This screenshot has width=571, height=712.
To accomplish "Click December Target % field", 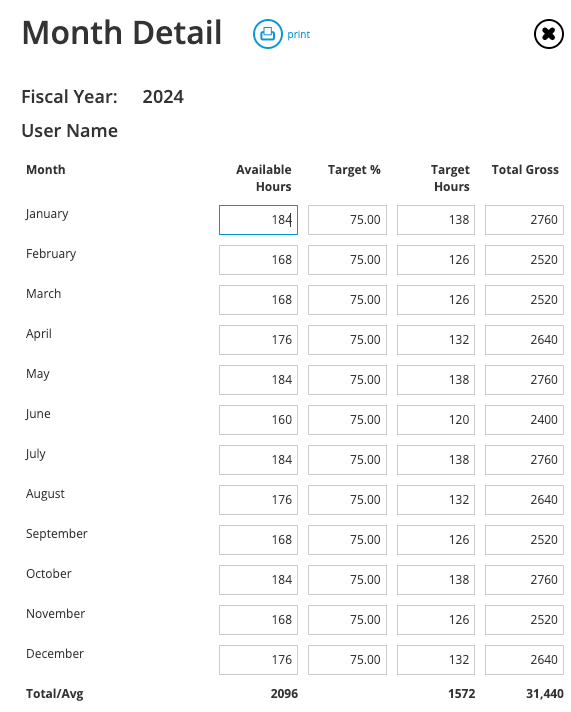I will point(348,659).
